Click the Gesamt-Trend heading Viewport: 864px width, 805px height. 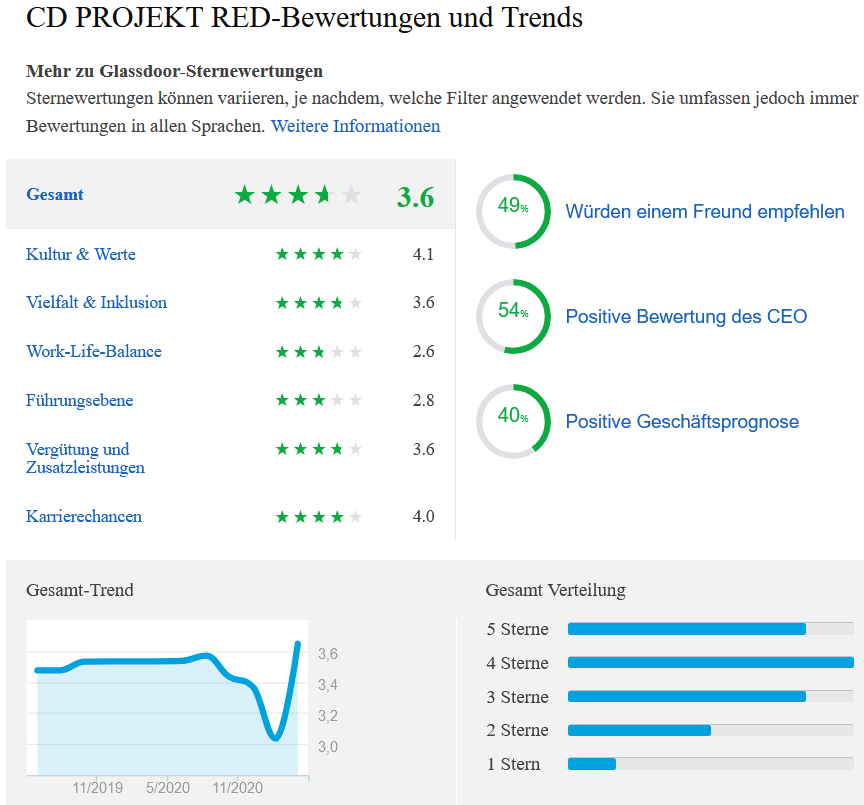pyautogui.click(x=80, y=590)
